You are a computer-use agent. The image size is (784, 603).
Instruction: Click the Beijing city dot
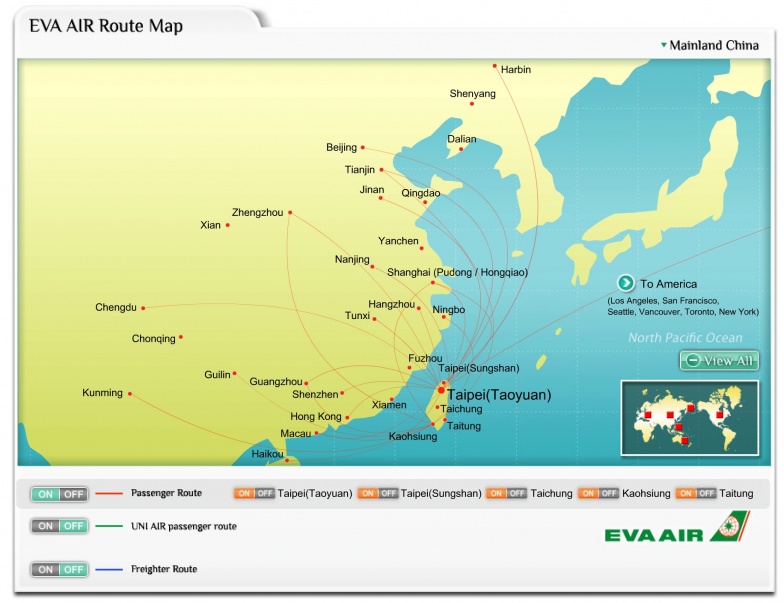pos(362,148)
